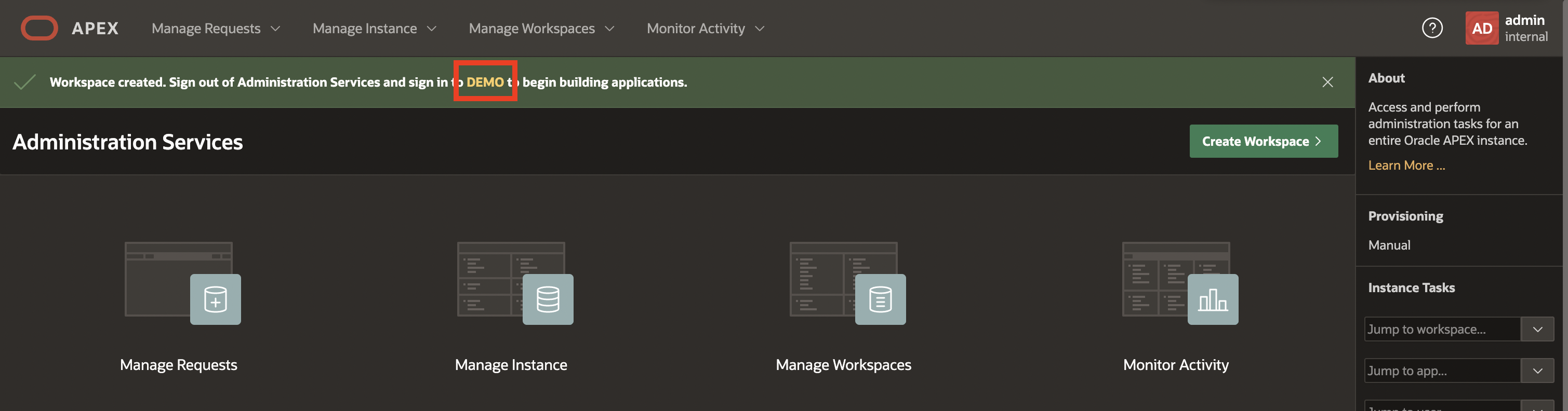This screenshot has width=1568, height=411.
Task: Open the Manage Requests tile icon
Action: pos(182,283)
